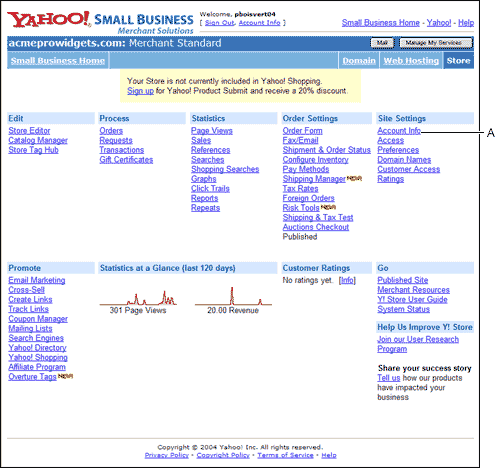Open Pay Methods
This screenshot has height=468, width=500.
tap(306, 169)
